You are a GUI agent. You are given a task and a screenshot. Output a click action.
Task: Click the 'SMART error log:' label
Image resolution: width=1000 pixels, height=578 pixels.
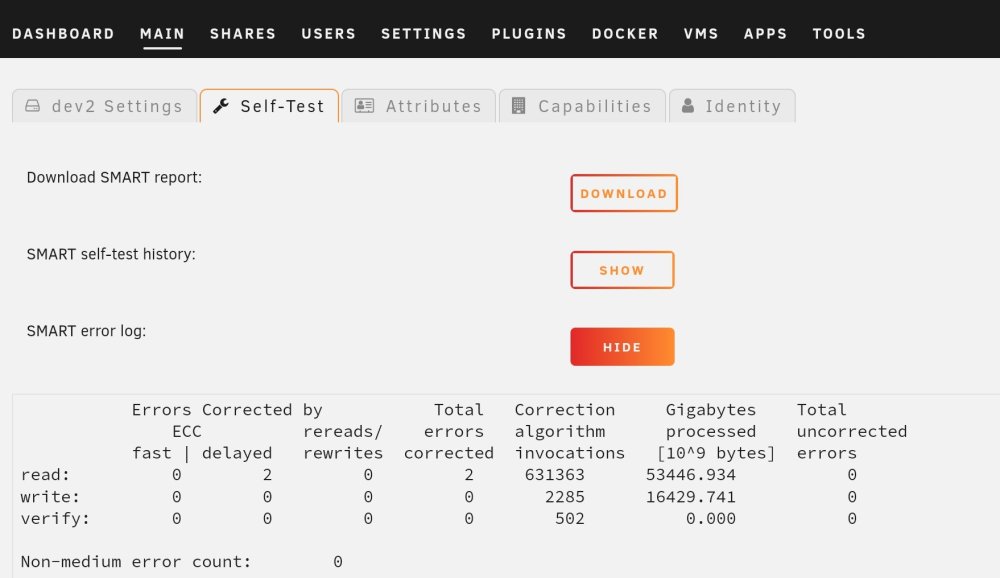tap(86, 331)
